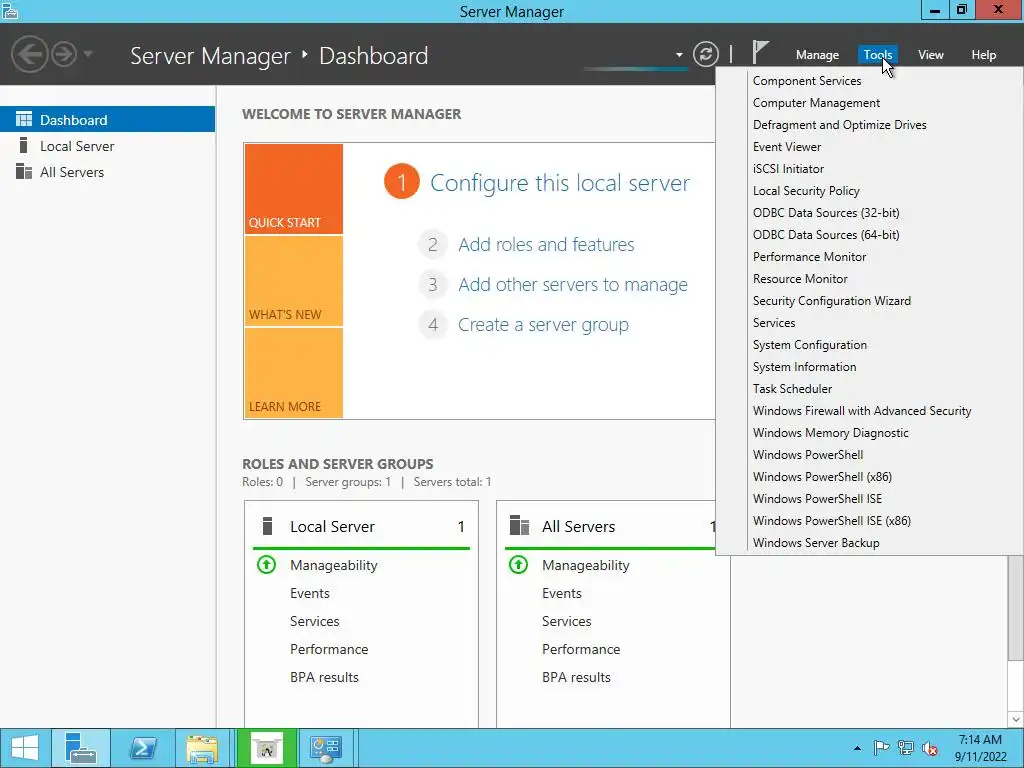Click the back navigation arrow
The width and height of the screenshot is (1024, 768).
pyautogui.click(x=29, y=54)
